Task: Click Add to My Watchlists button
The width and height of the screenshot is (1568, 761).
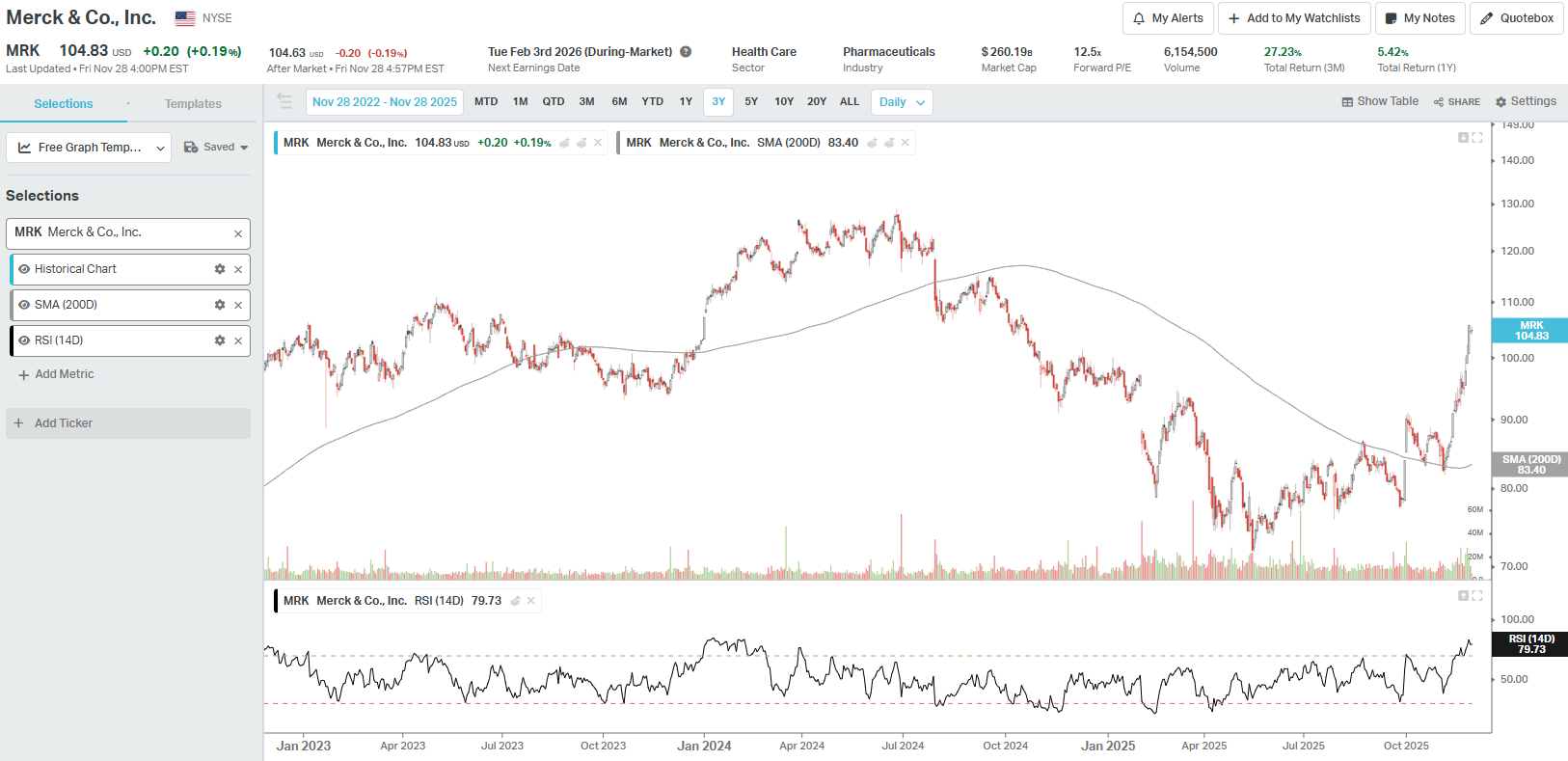Action: pos(1294,18)
